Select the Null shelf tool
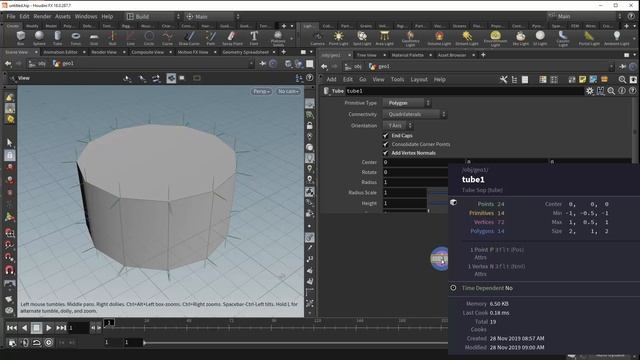This screenshot has height=360, width=640. coord(112,38)
